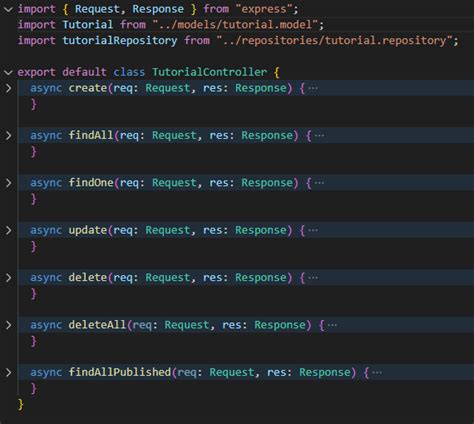Click the Response type in deleteAll signature

click(280, 325)
